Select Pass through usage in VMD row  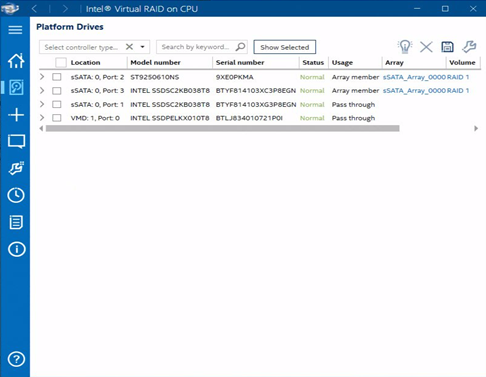[353, 118]
